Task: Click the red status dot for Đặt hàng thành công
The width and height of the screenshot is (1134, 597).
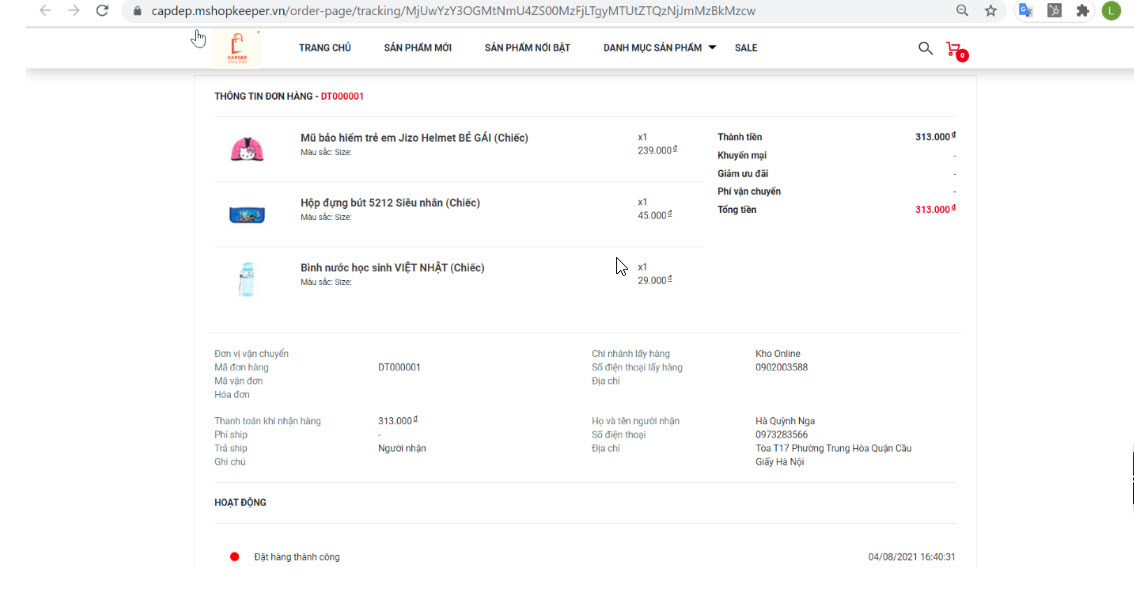Action: click(234, 557)
